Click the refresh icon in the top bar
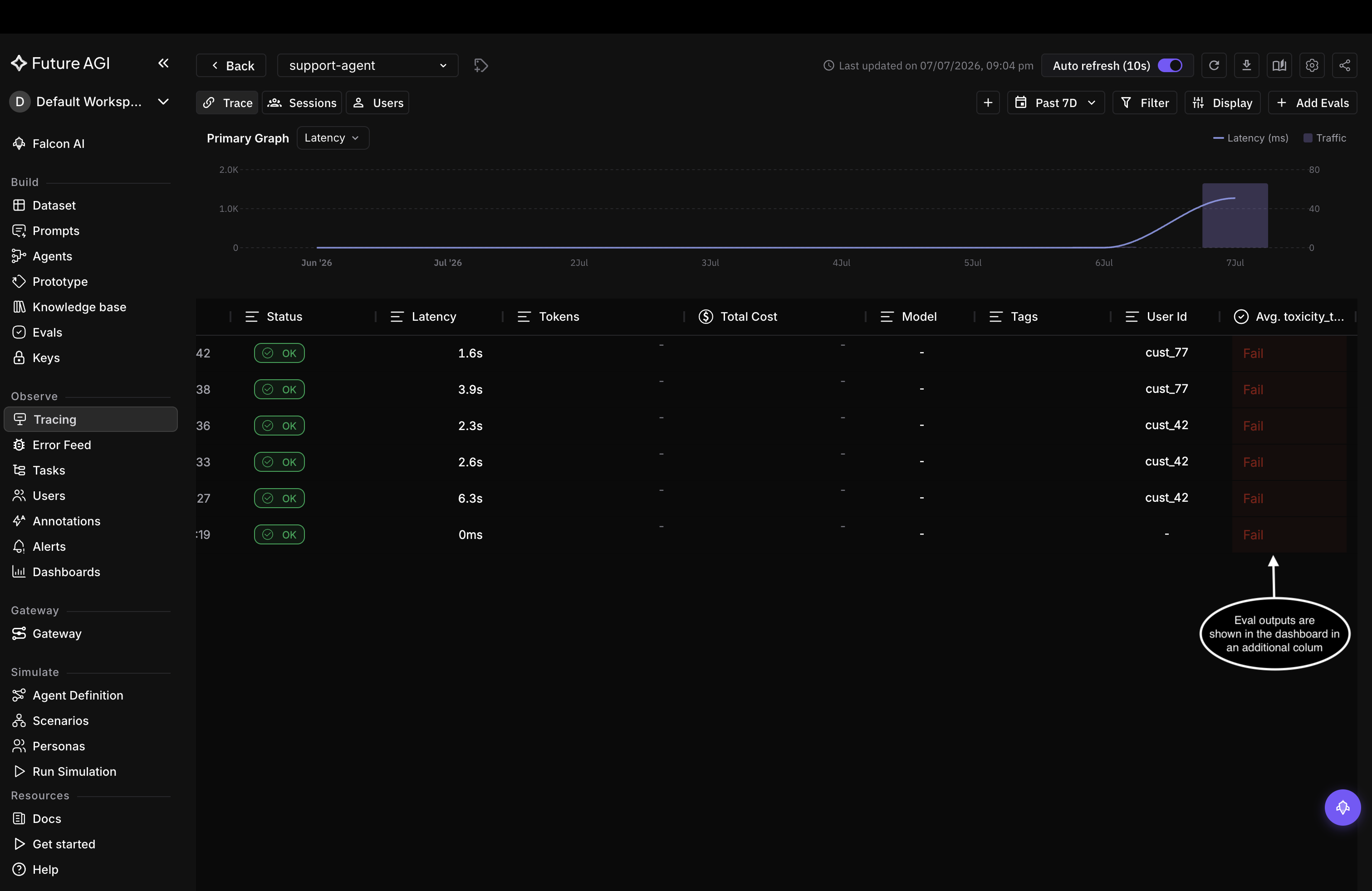This screenshot has height=891, width=1372. click(1214, 66)
